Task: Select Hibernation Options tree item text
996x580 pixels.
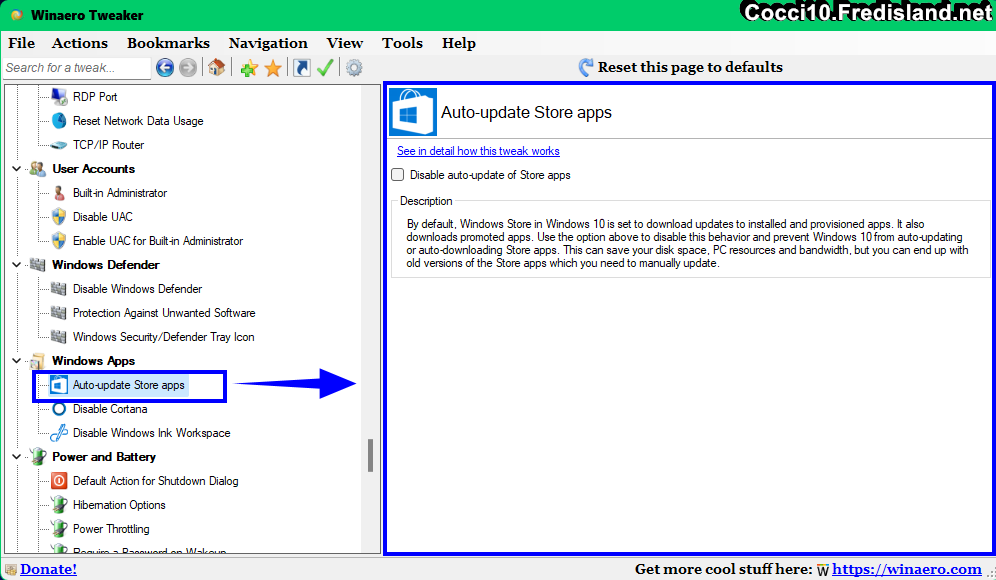Action: click(119, 505)
